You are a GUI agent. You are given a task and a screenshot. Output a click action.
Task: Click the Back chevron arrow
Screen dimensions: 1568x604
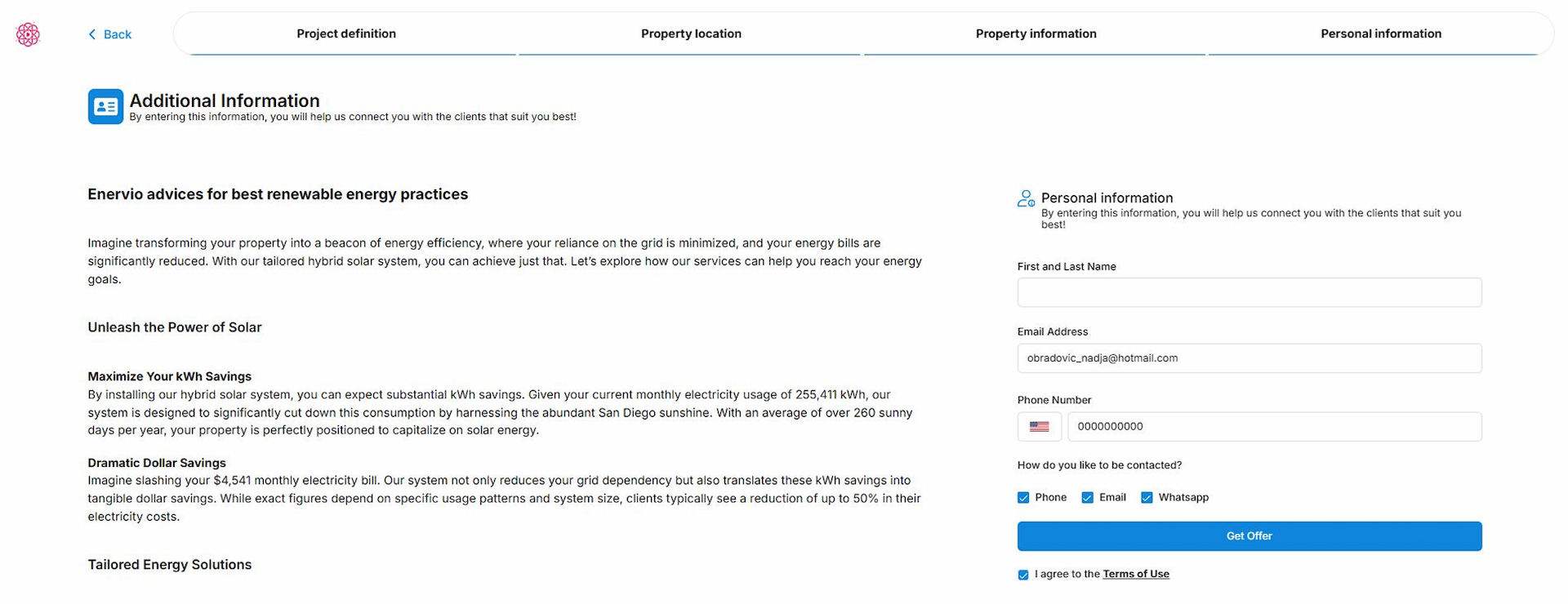92,34
